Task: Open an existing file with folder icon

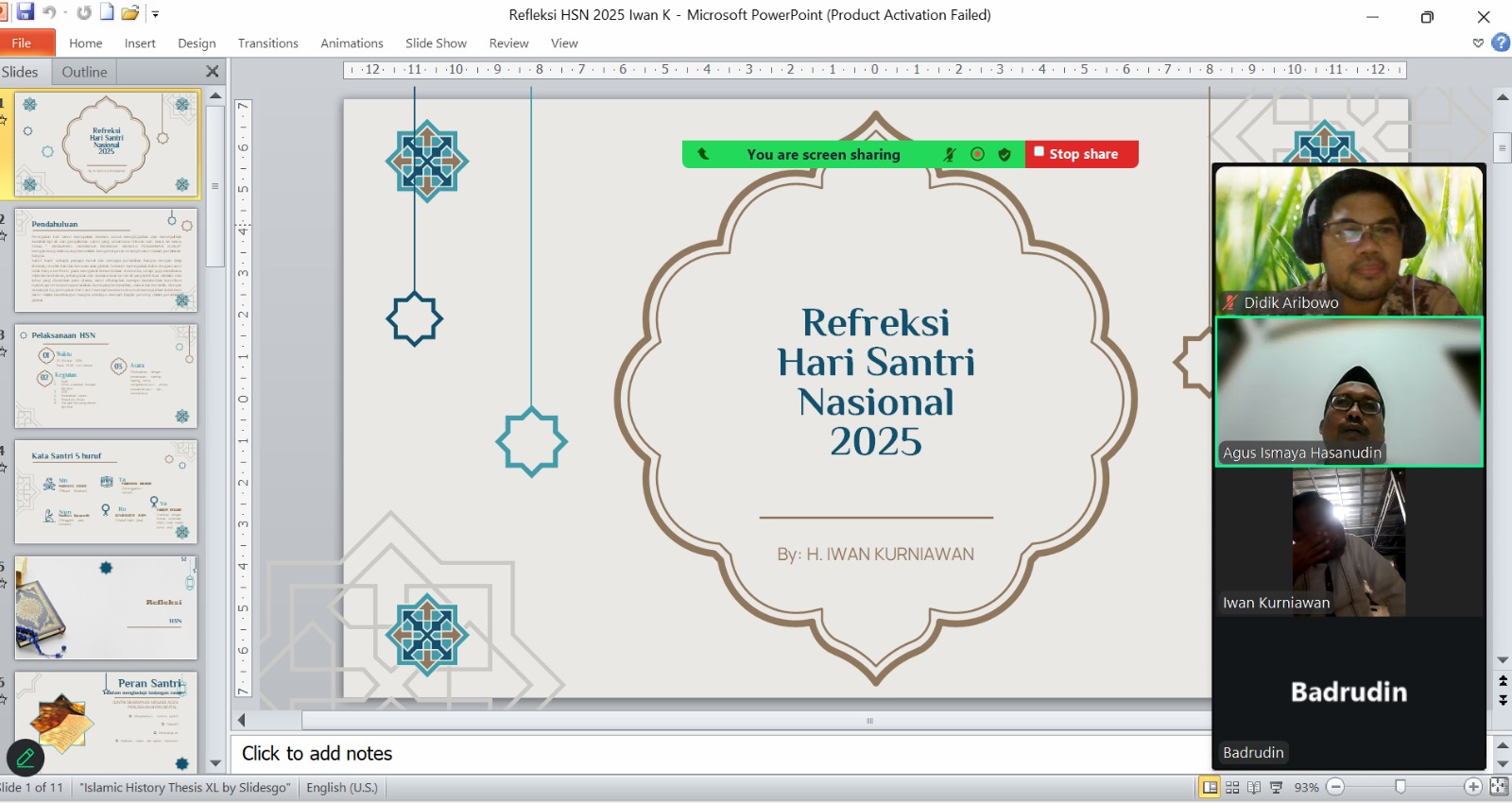Action: click(130, 13)
